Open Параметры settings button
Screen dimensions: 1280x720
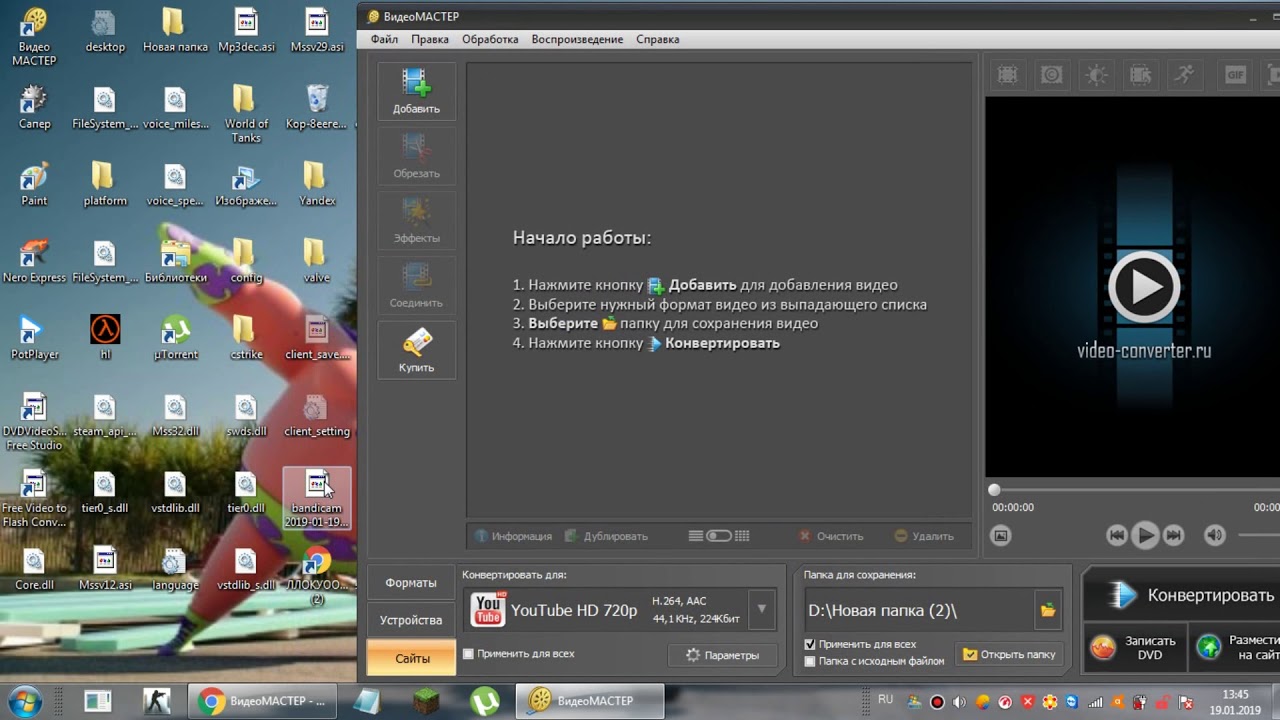point(722,655)
